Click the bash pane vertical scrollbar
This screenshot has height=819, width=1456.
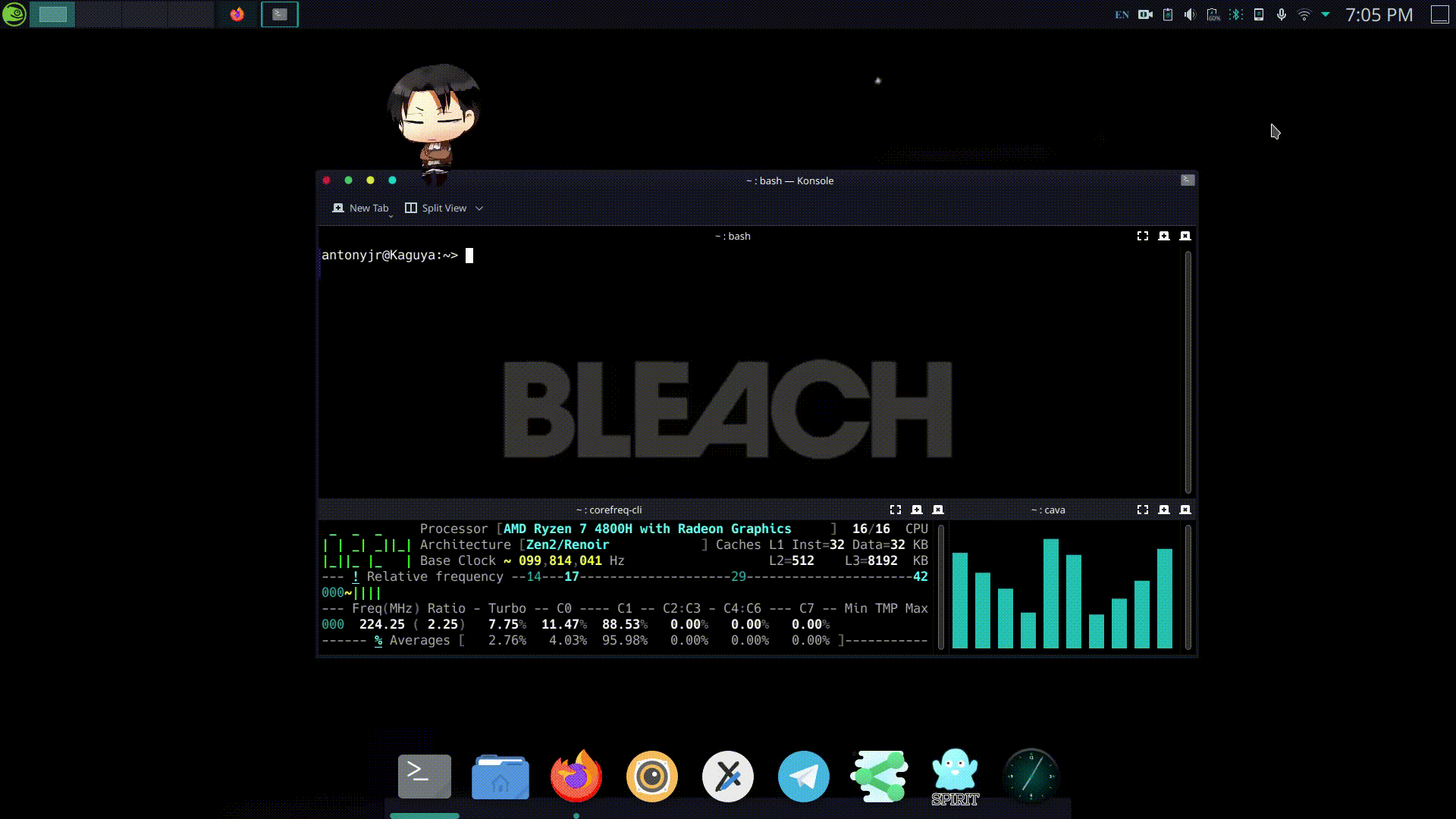point(1188,372)
